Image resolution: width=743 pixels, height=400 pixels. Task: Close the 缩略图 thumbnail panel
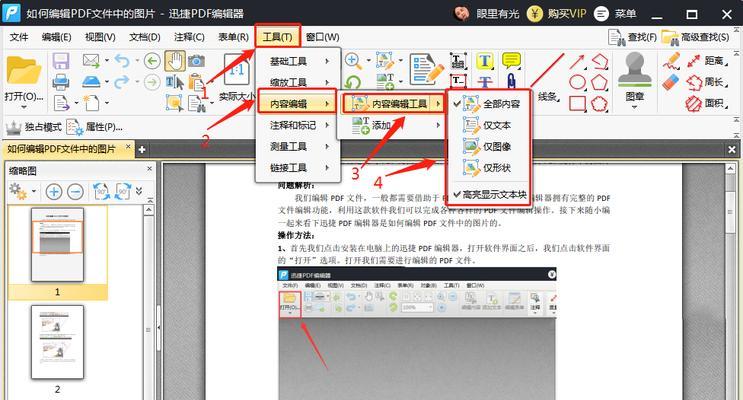coord(149,169)
